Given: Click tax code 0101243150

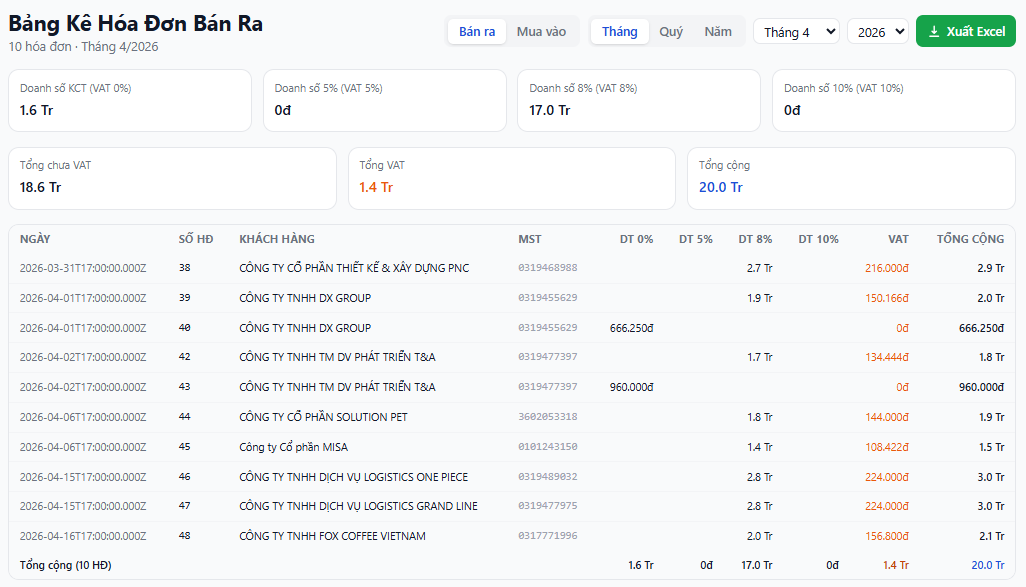Looking at the screenshot, I should click(x=548, y=447).
